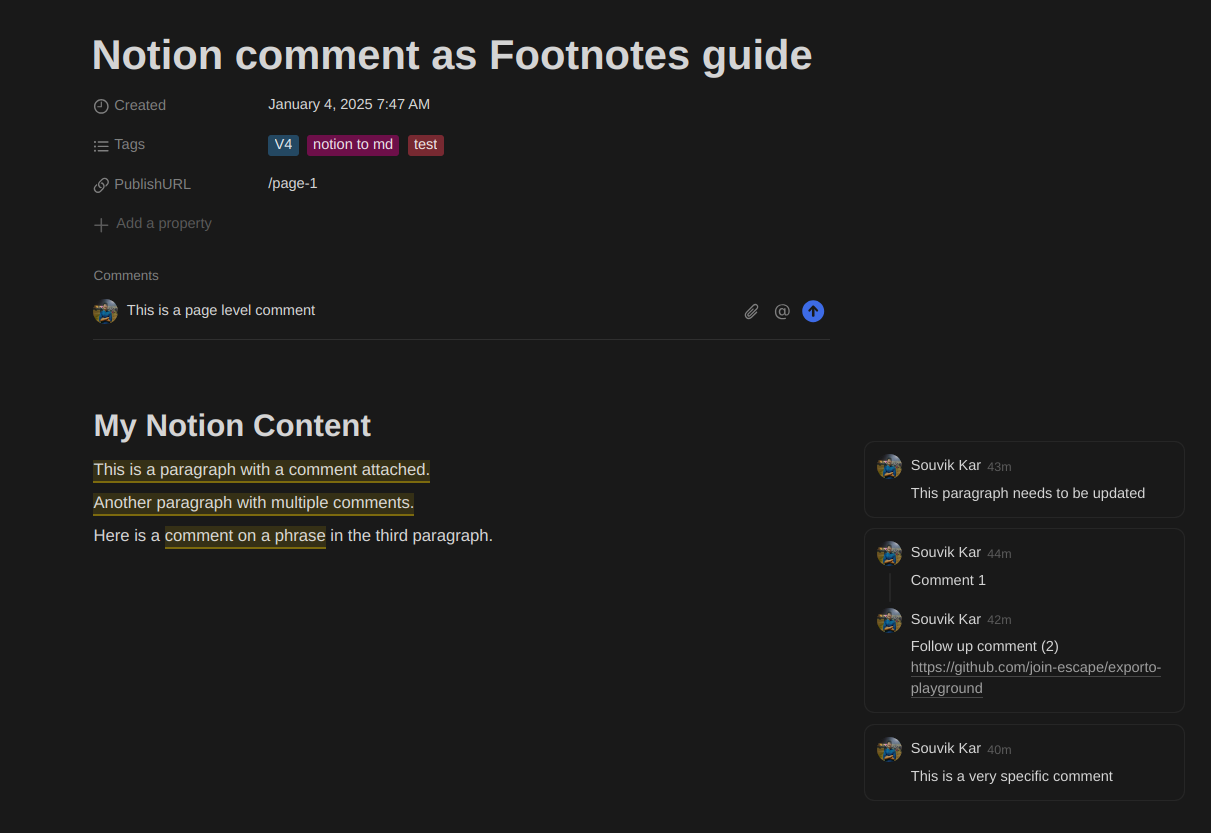Open the github.com exporto-playground link
The image size is (1211, 833).
(1035, 668)
